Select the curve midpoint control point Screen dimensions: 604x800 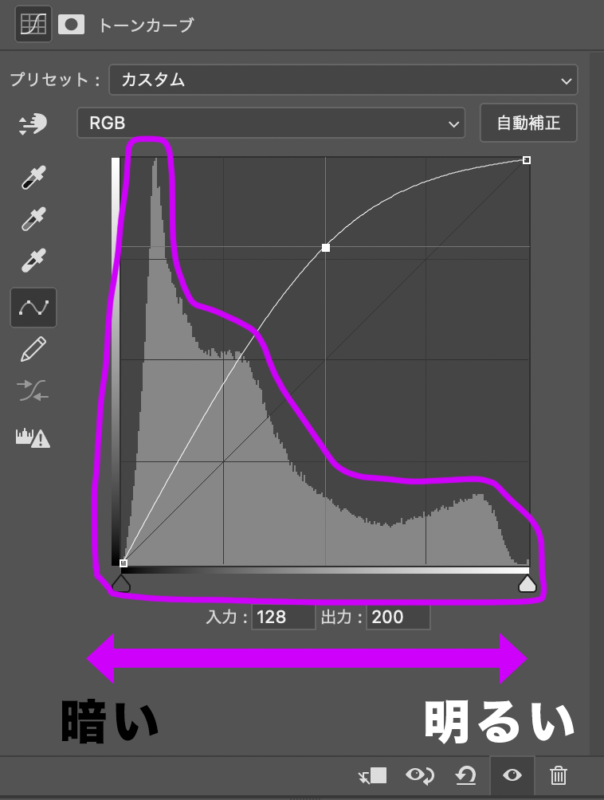pyautogui.click(x=325, y=248)
